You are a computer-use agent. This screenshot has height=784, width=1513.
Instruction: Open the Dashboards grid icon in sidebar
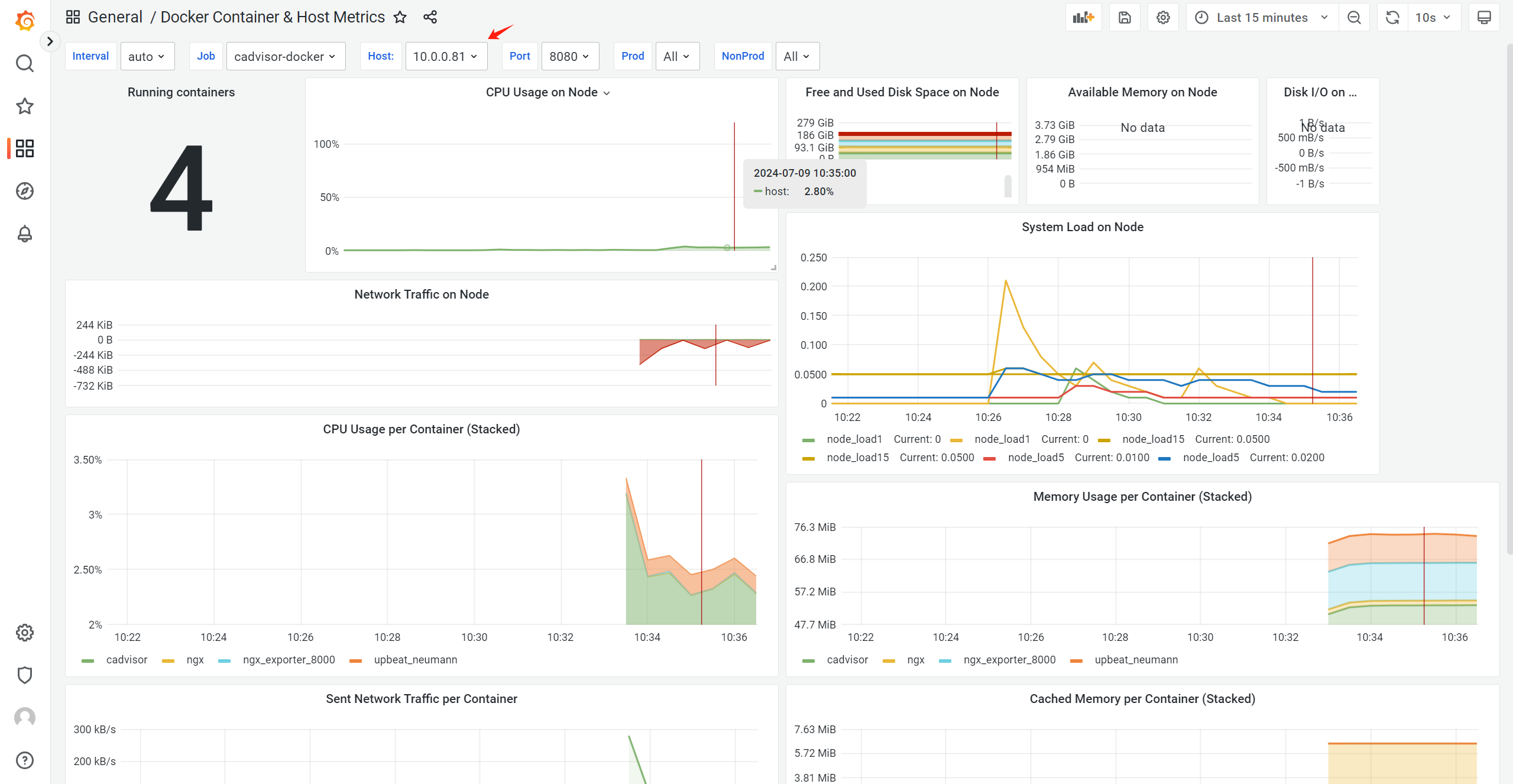point(25,148)
